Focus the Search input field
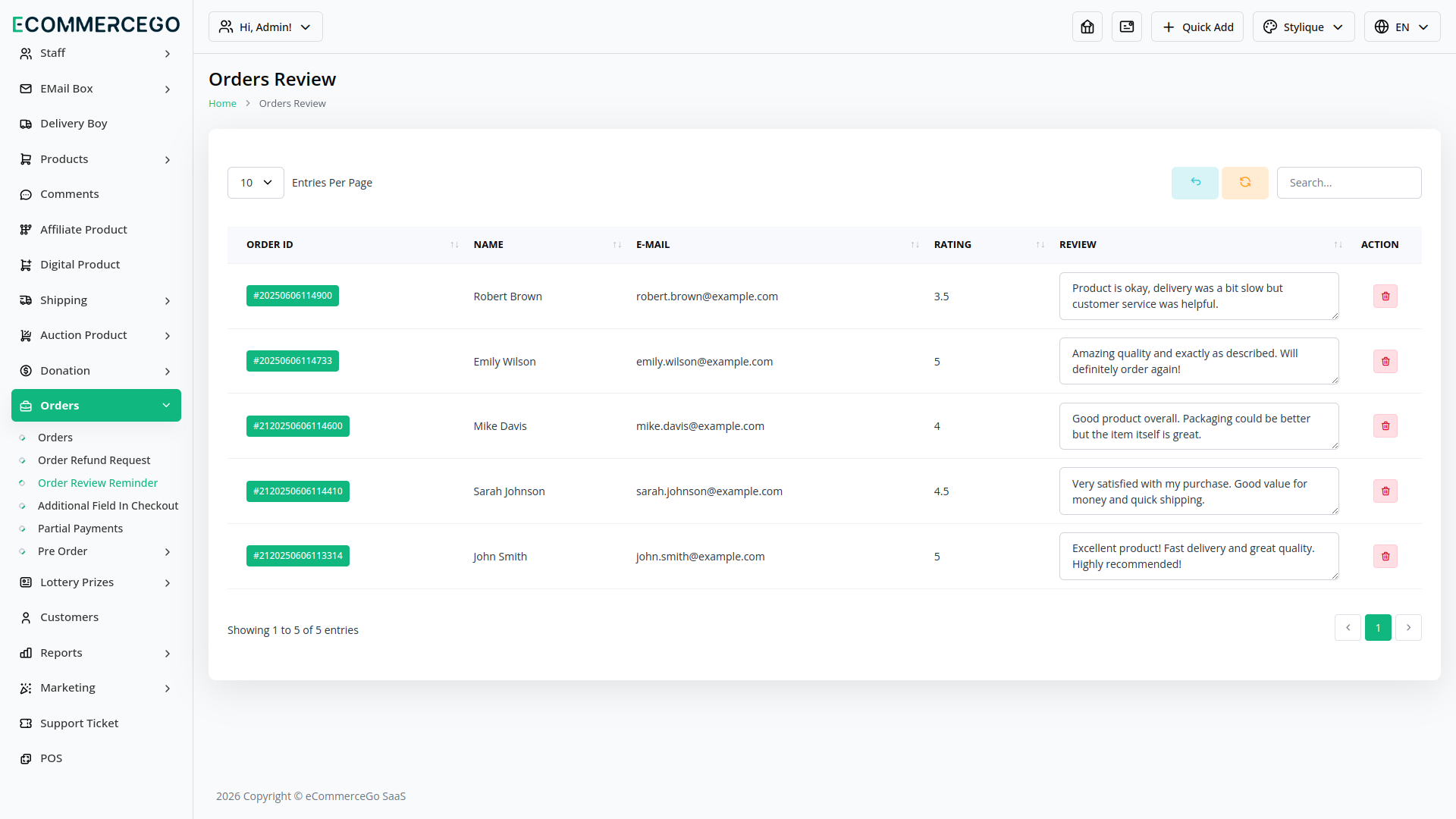 pyautogui.click(x=1348, y=183)
